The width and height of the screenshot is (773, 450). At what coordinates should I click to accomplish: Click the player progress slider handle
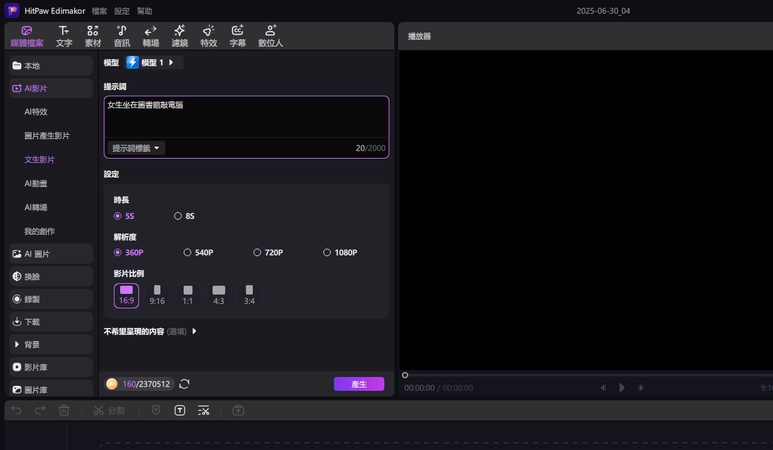coord(405,375)
